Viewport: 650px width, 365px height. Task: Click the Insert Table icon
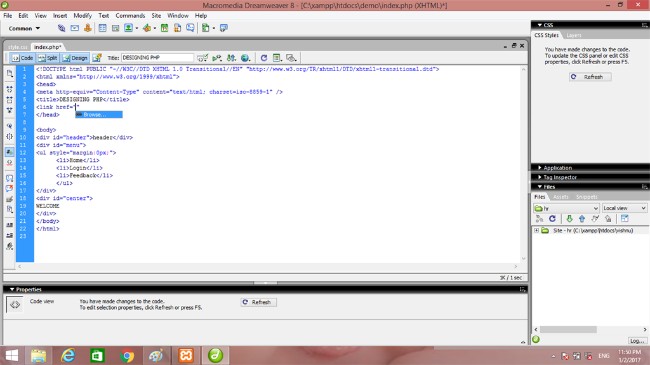[102, 28]
